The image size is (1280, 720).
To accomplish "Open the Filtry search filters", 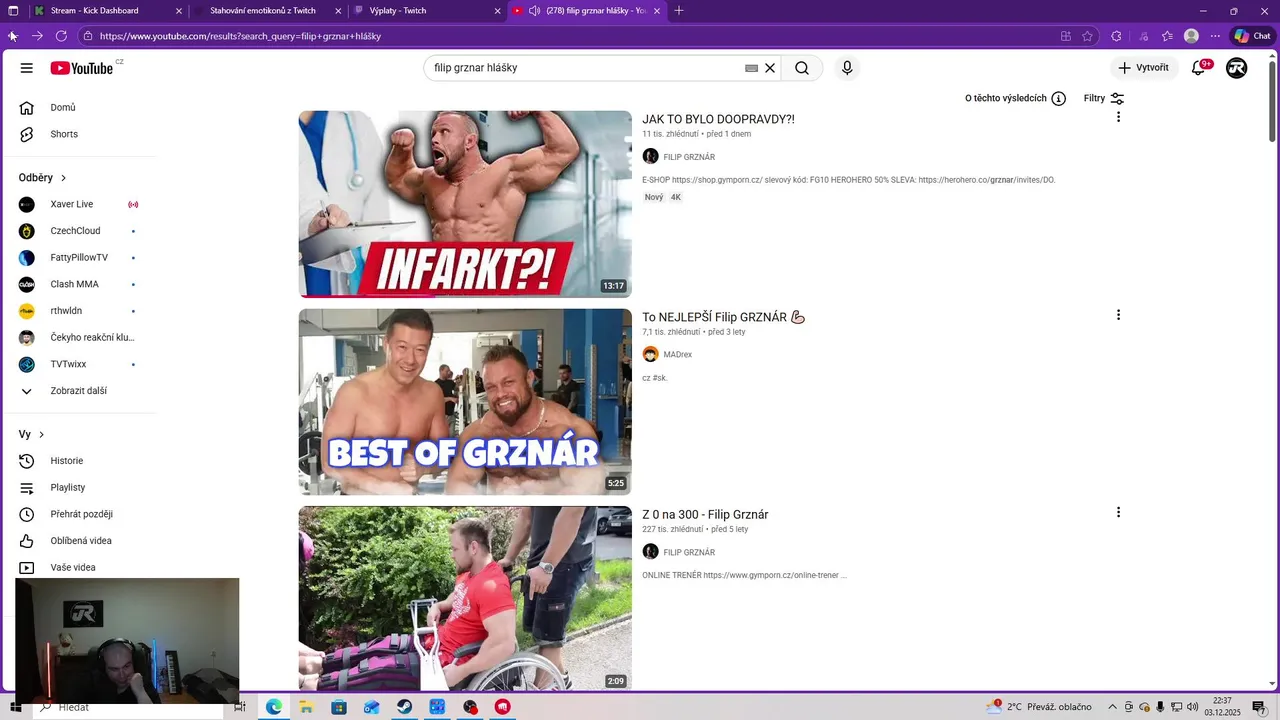I will (x=1104, y=98).
